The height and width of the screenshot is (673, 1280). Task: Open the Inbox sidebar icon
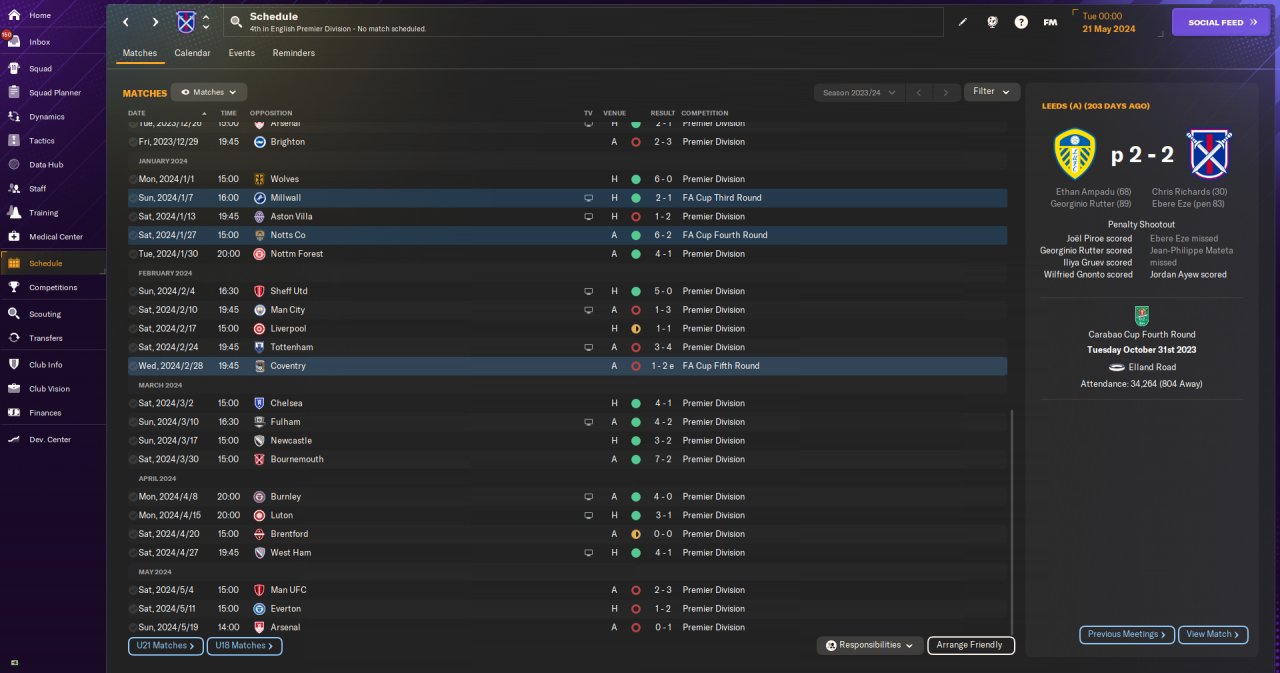tap(14, 42)
